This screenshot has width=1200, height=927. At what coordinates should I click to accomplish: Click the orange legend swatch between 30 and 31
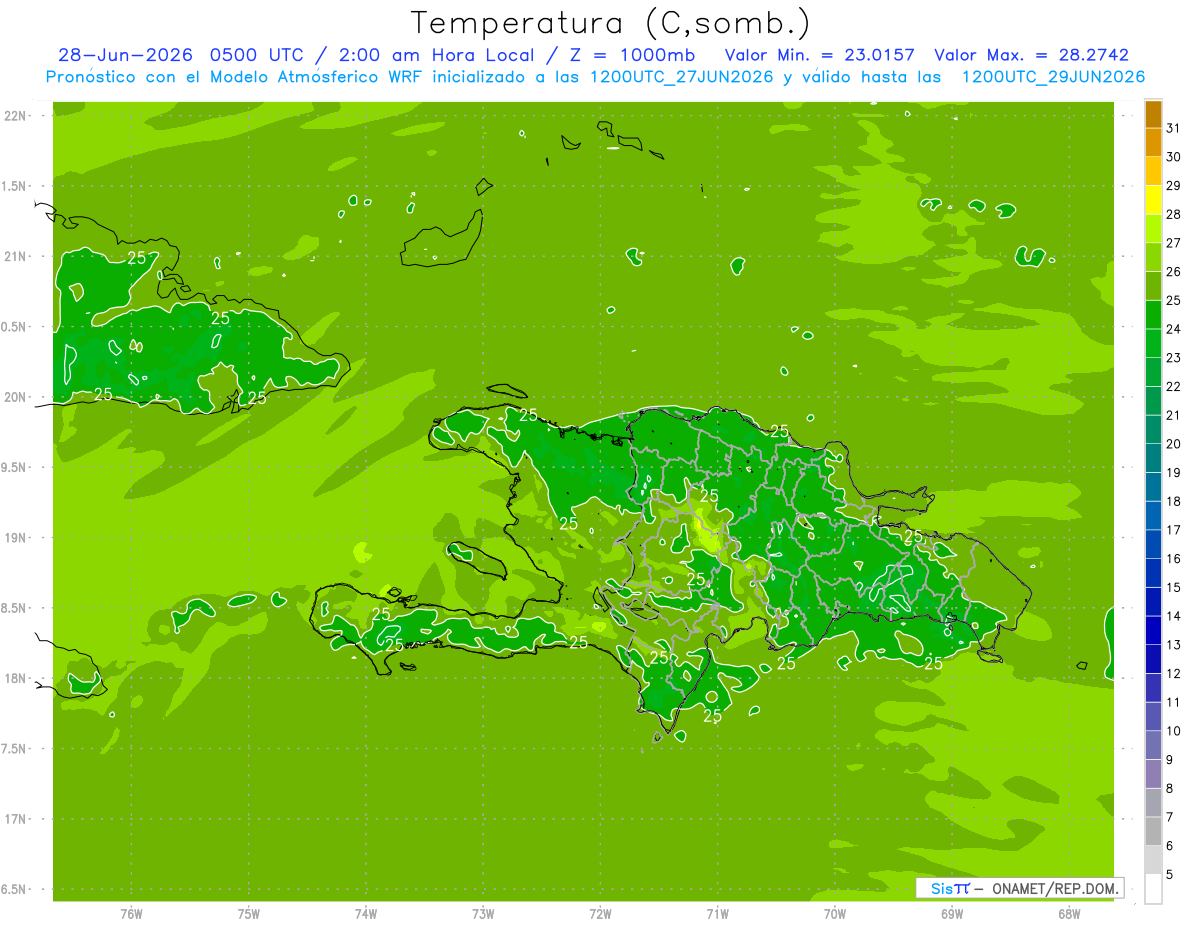tap(1153, 142)
